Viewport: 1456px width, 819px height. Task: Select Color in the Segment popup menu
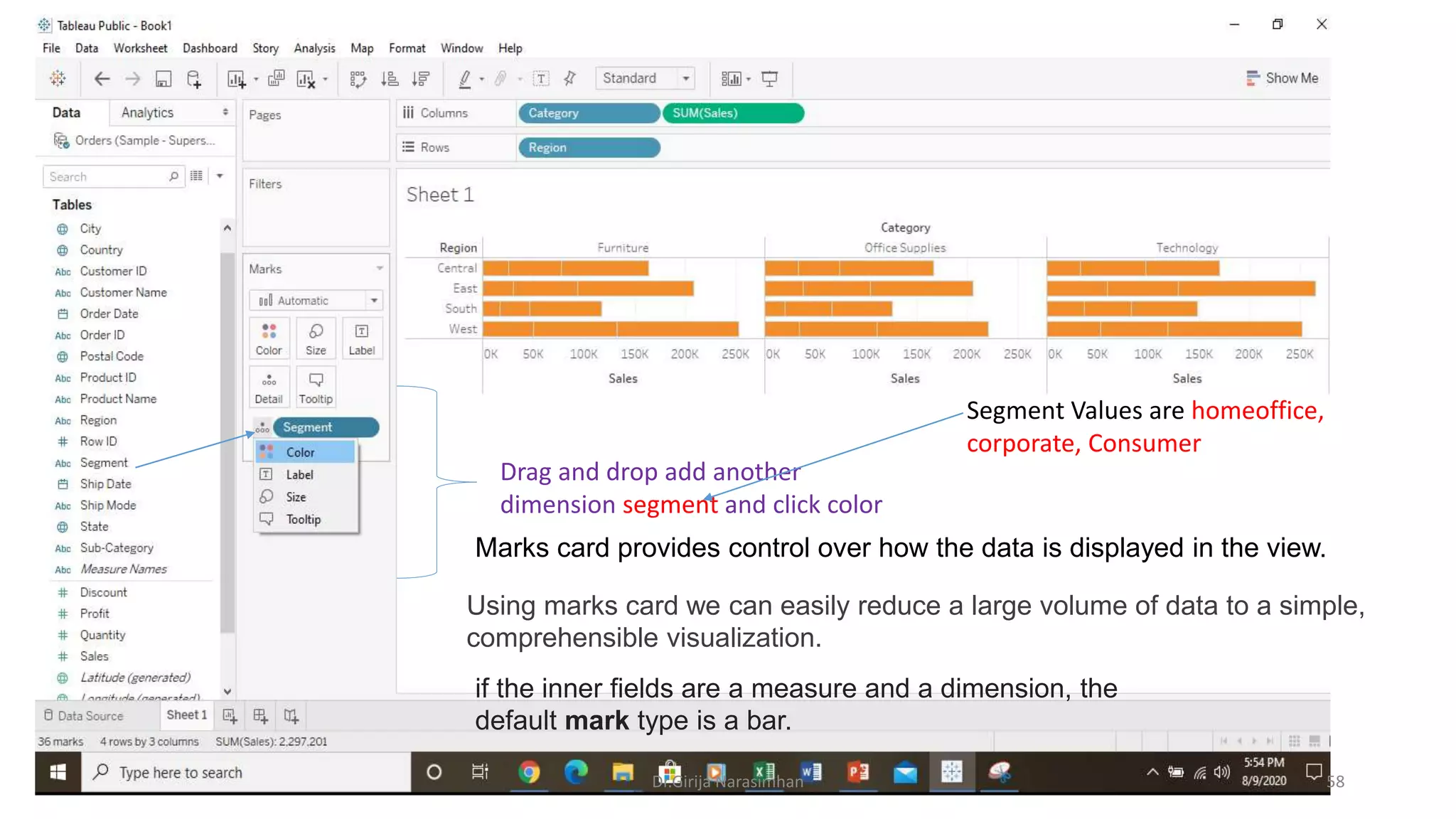pos(305,452)
